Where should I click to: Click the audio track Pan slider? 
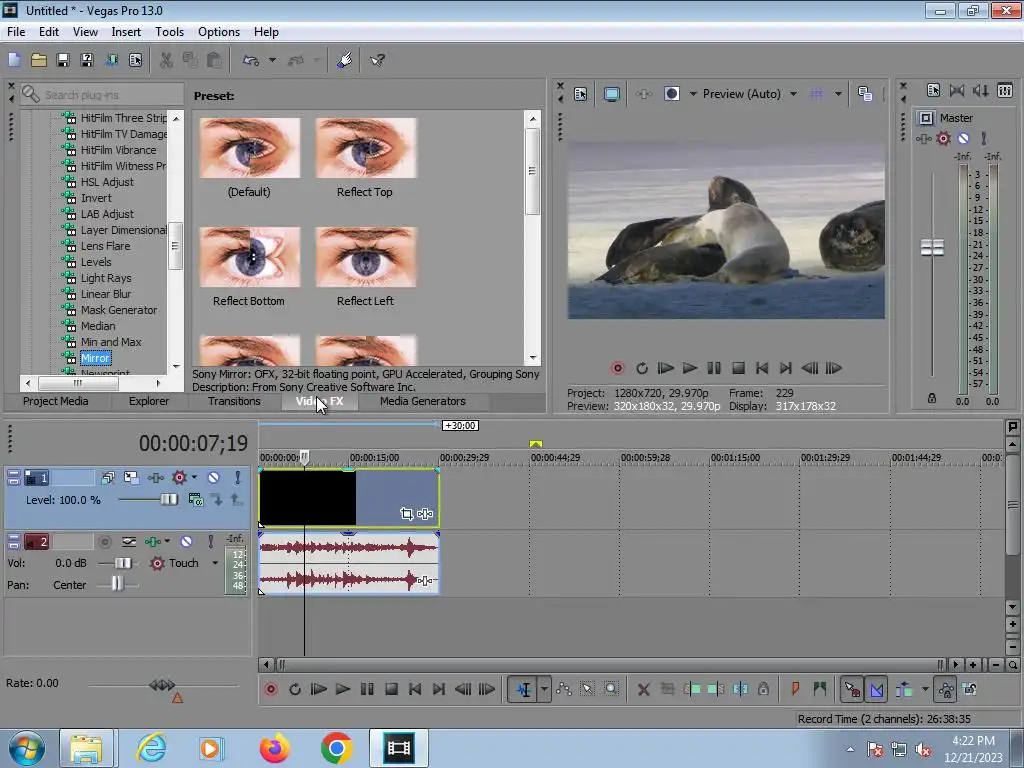(116, 584)
